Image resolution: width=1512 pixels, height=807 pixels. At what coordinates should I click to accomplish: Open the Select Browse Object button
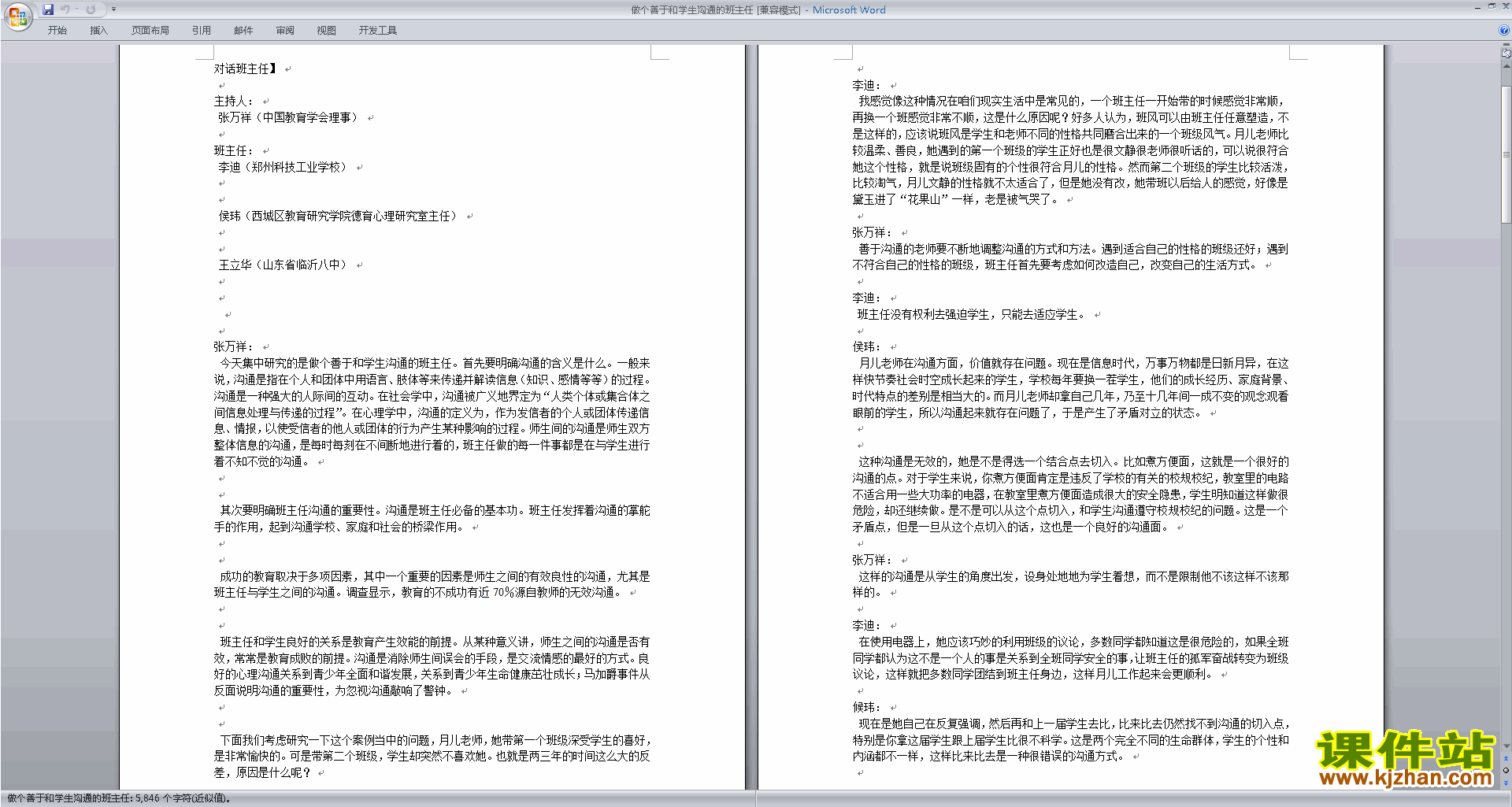click(1506, 771)
